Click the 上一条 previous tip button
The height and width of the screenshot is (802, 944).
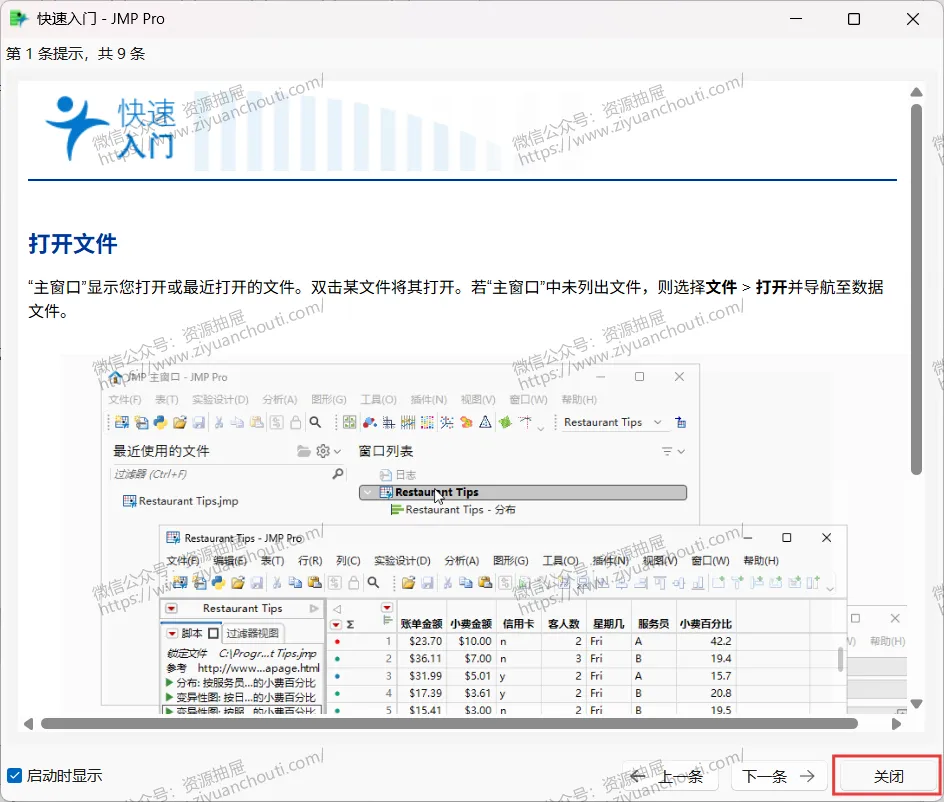(x=670, y=776)
